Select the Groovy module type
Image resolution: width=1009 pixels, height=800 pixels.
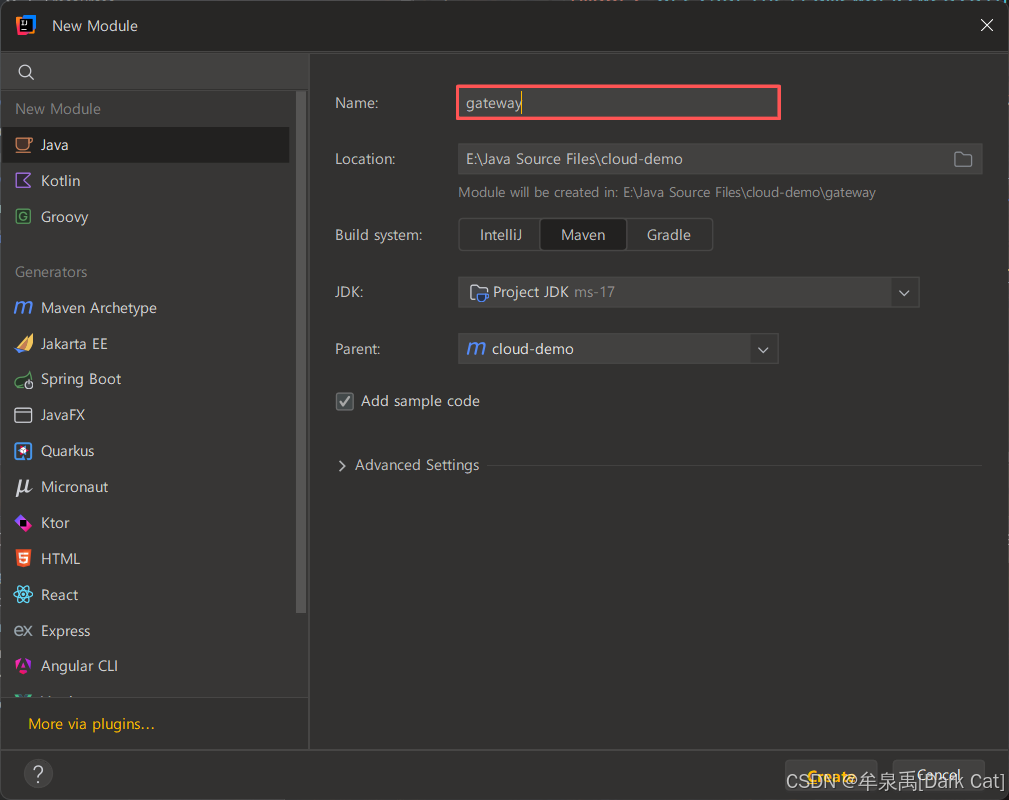pos(145,217)
